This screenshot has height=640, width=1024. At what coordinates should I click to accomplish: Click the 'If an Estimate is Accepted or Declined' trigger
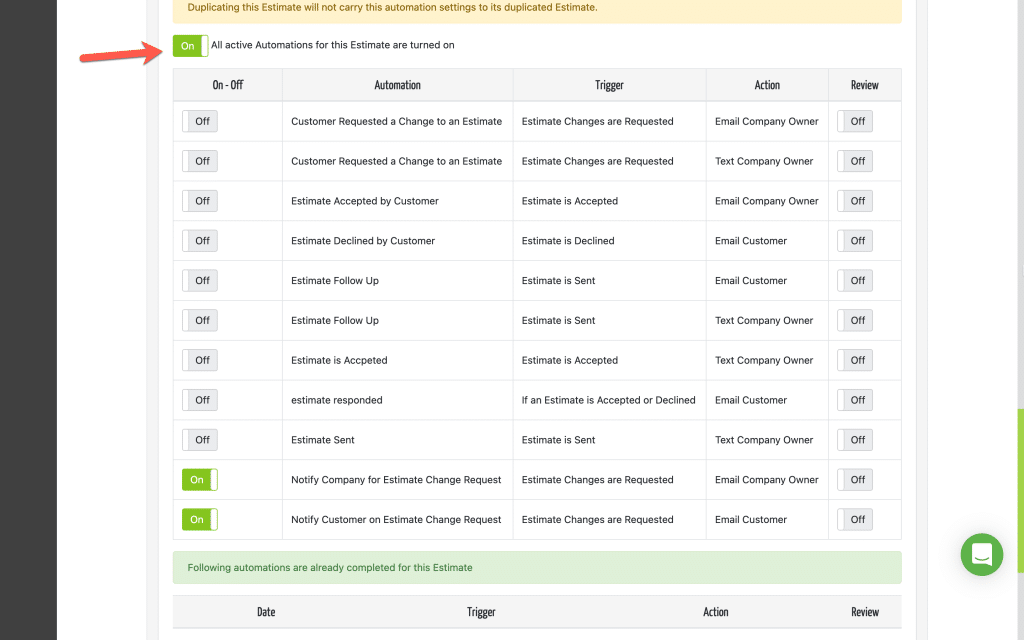point(609,400)
